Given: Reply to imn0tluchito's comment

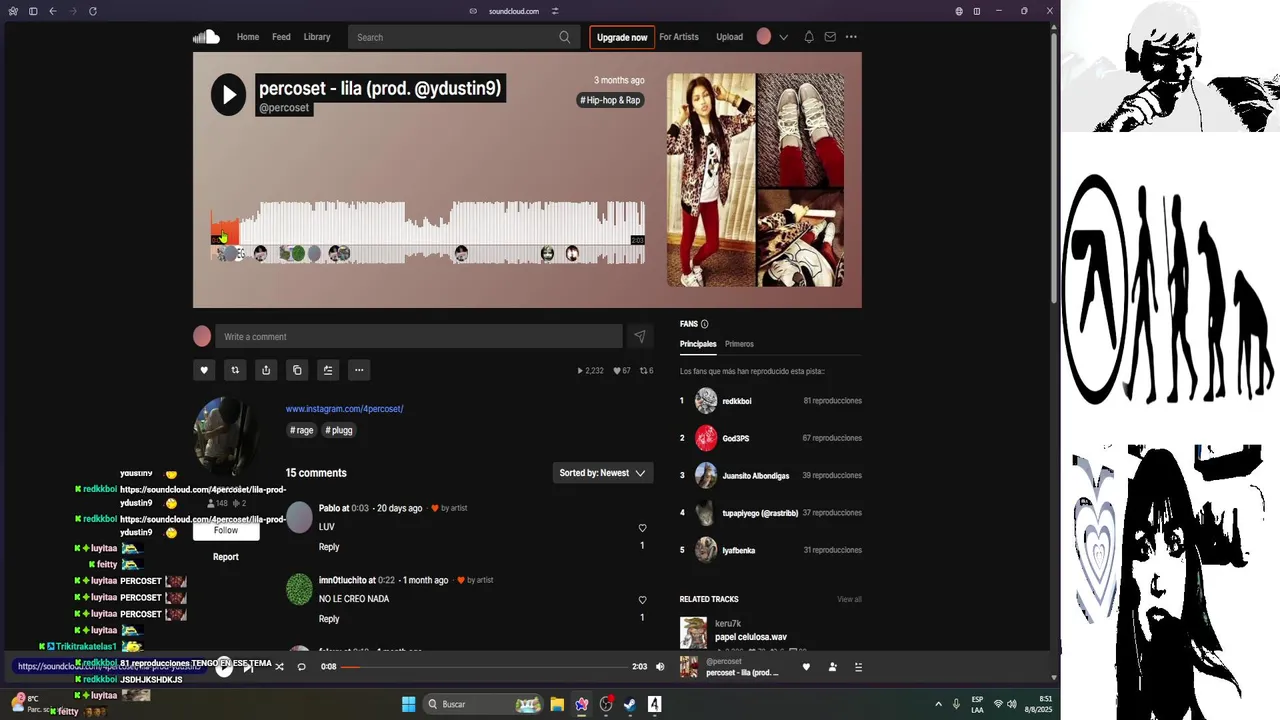Looking at the screenshot, I should pos(329,619).
